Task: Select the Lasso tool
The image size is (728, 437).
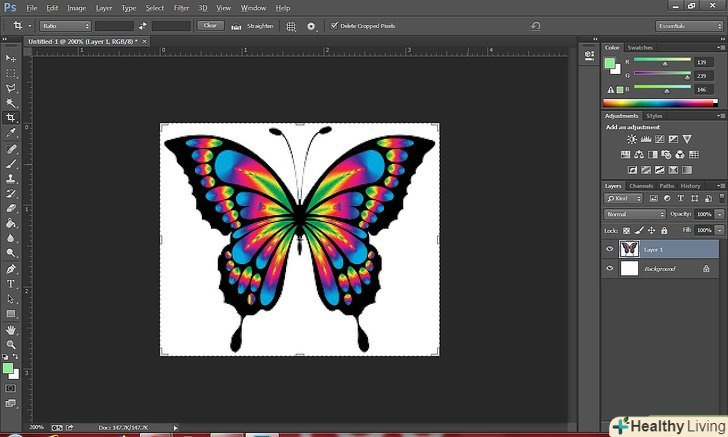Action: [11, 88]
